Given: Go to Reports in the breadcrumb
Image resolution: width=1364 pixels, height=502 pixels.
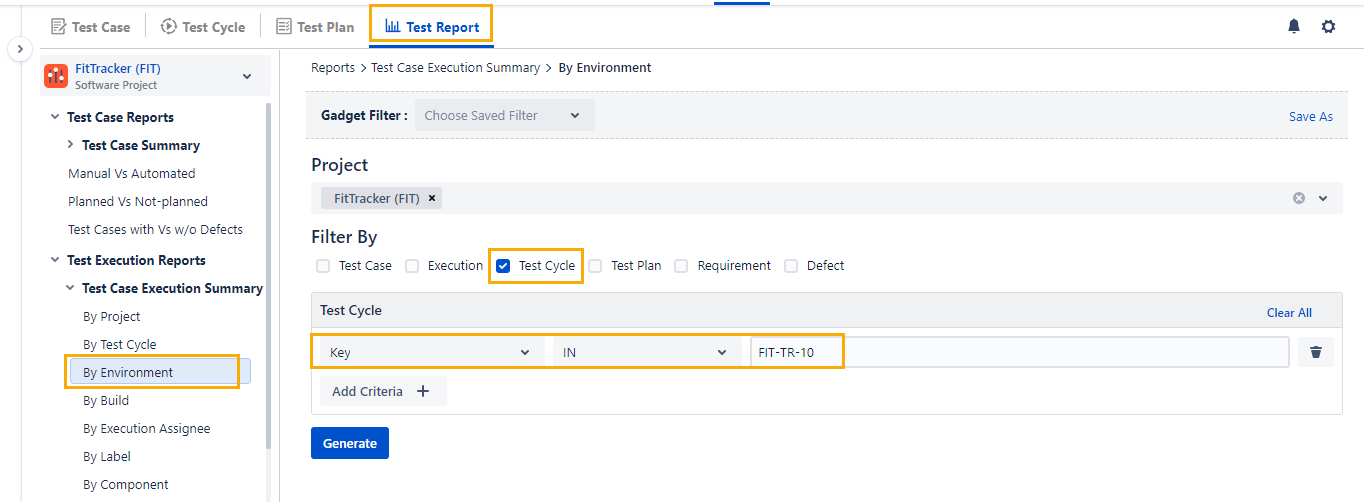Looking at the screenshot, I should point(333,68).
